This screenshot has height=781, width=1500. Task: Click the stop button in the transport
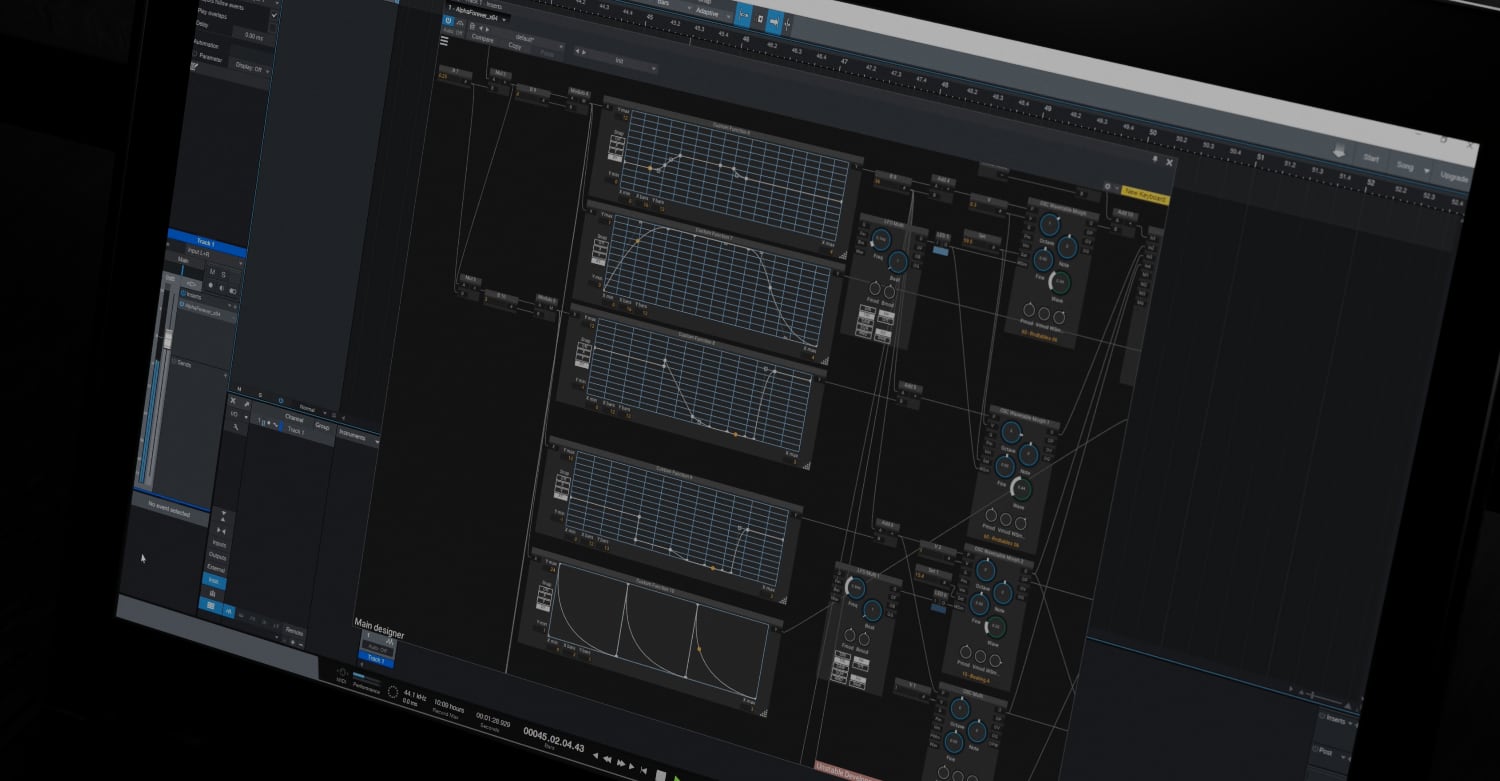[660, 775]
